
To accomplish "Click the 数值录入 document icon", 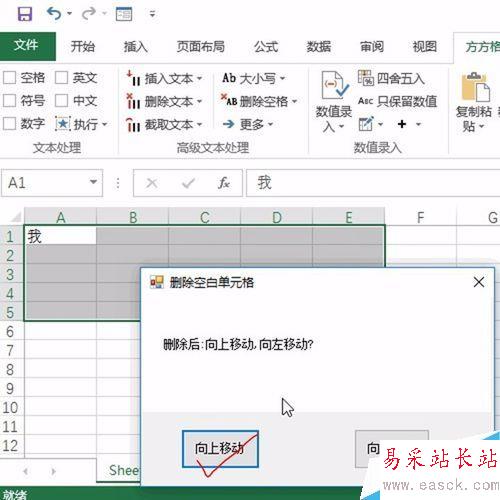I will pos(335,85).
